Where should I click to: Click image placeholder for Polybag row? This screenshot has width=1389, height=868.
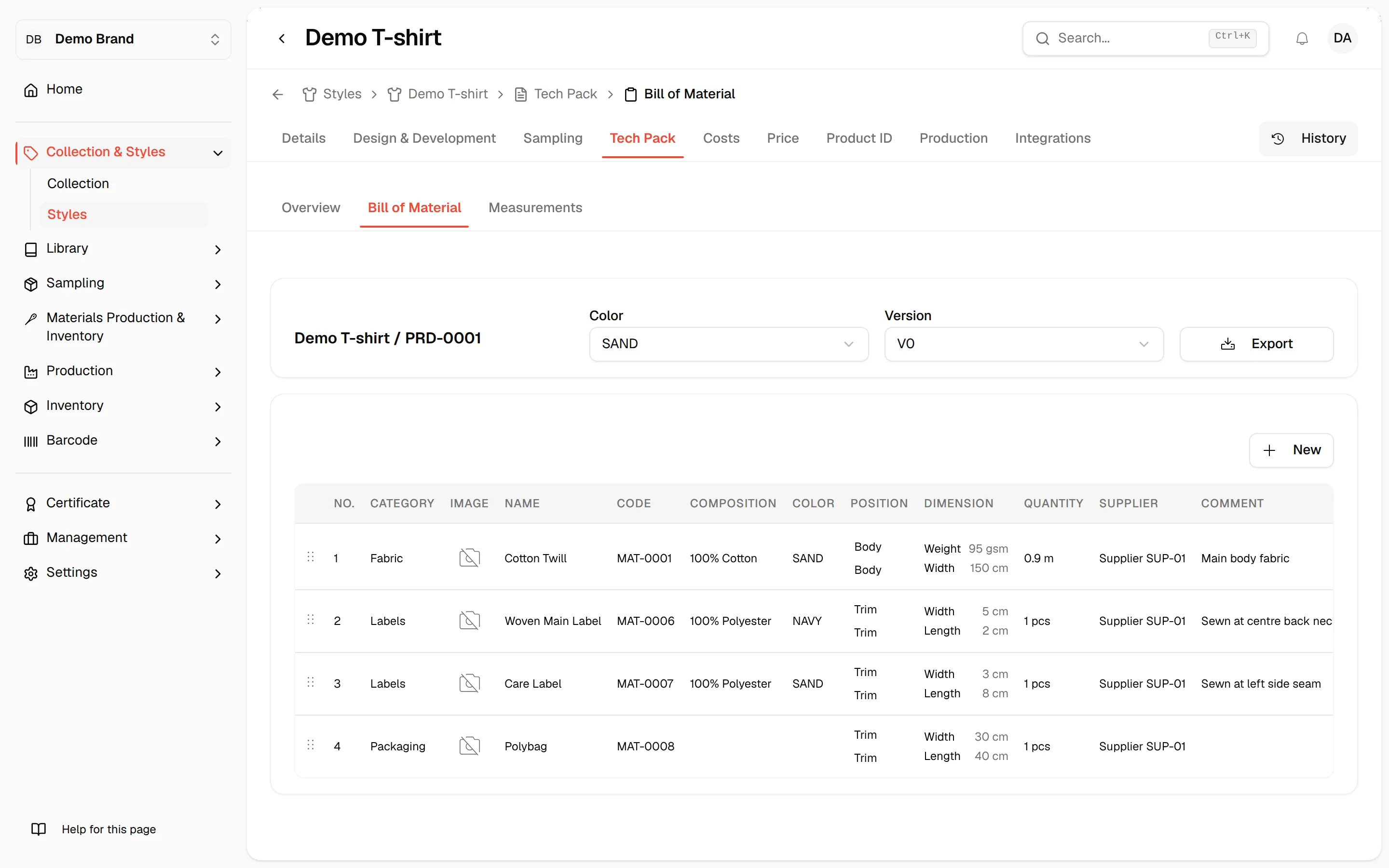click(x=469, y=746)
